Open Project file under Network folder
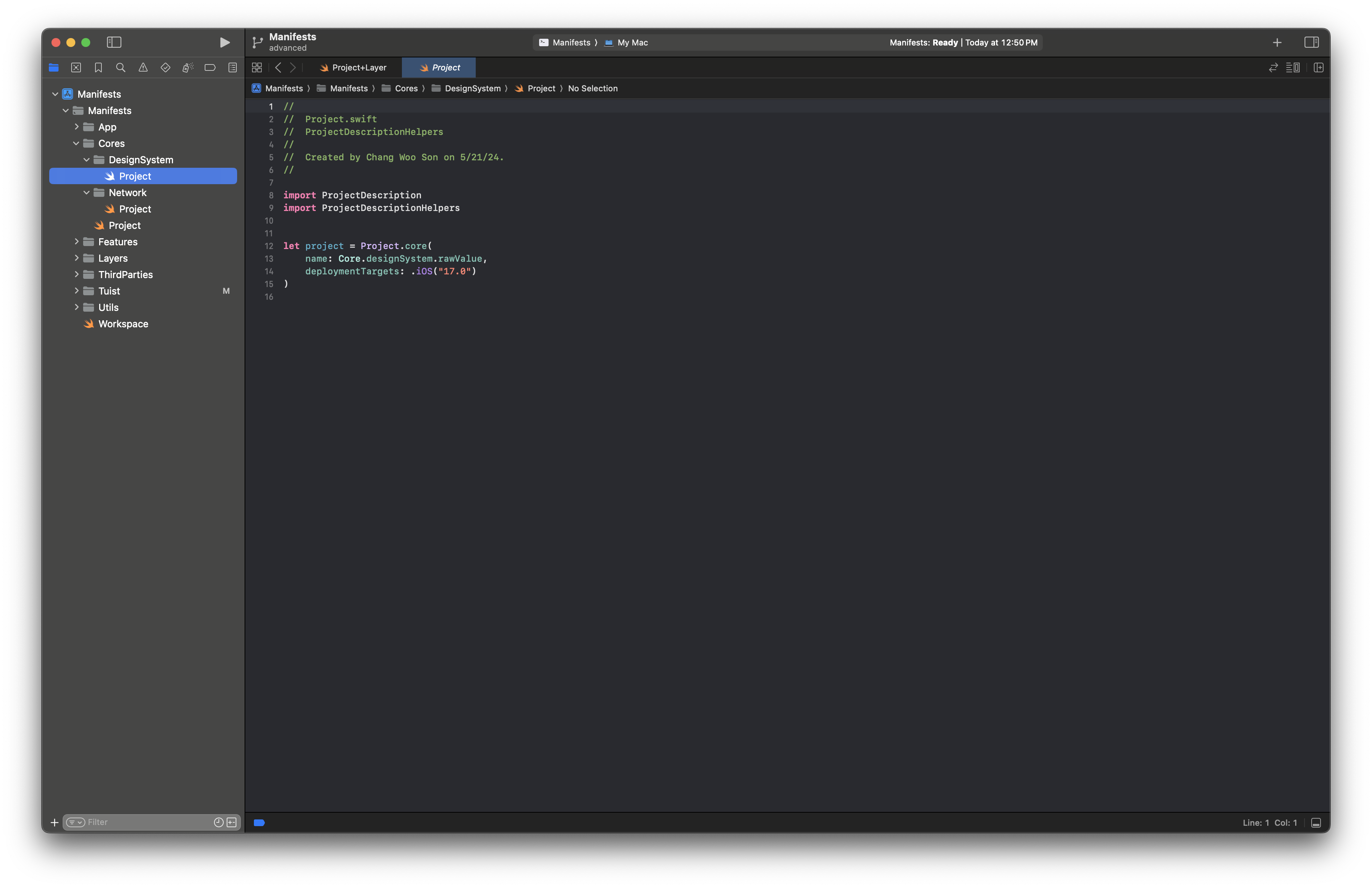 point(143,209)
